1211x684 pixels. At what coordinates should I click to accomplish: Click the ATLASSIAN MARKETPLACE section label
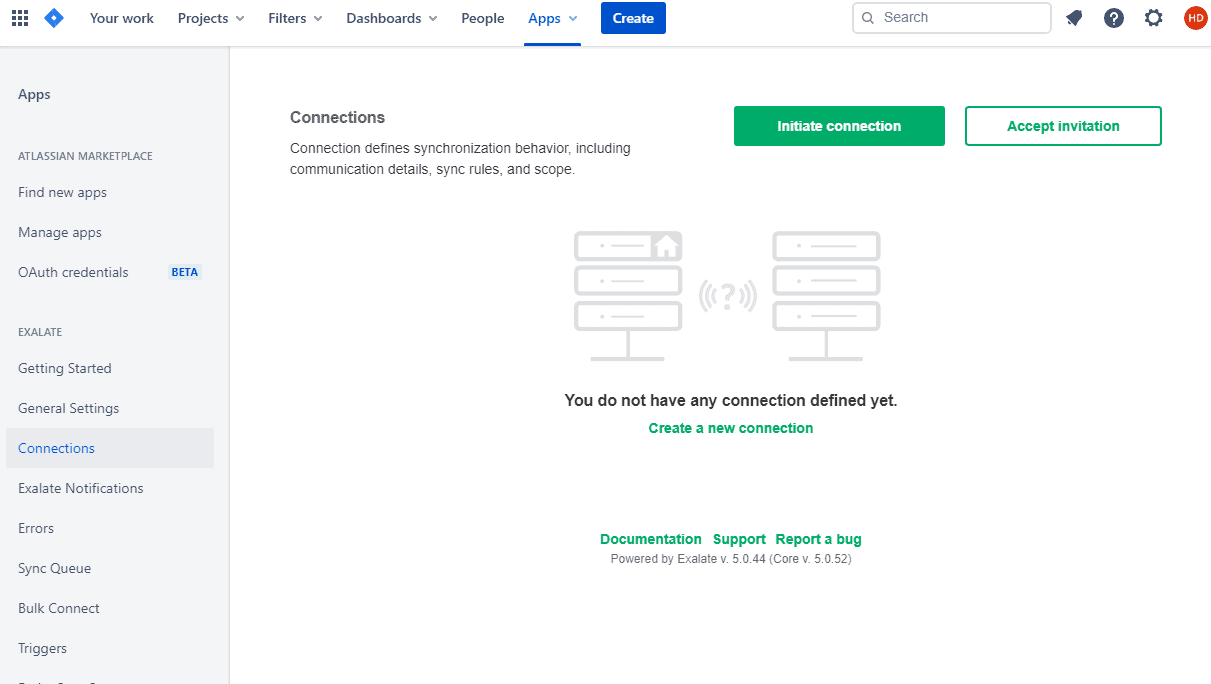[x=85, y=156]
